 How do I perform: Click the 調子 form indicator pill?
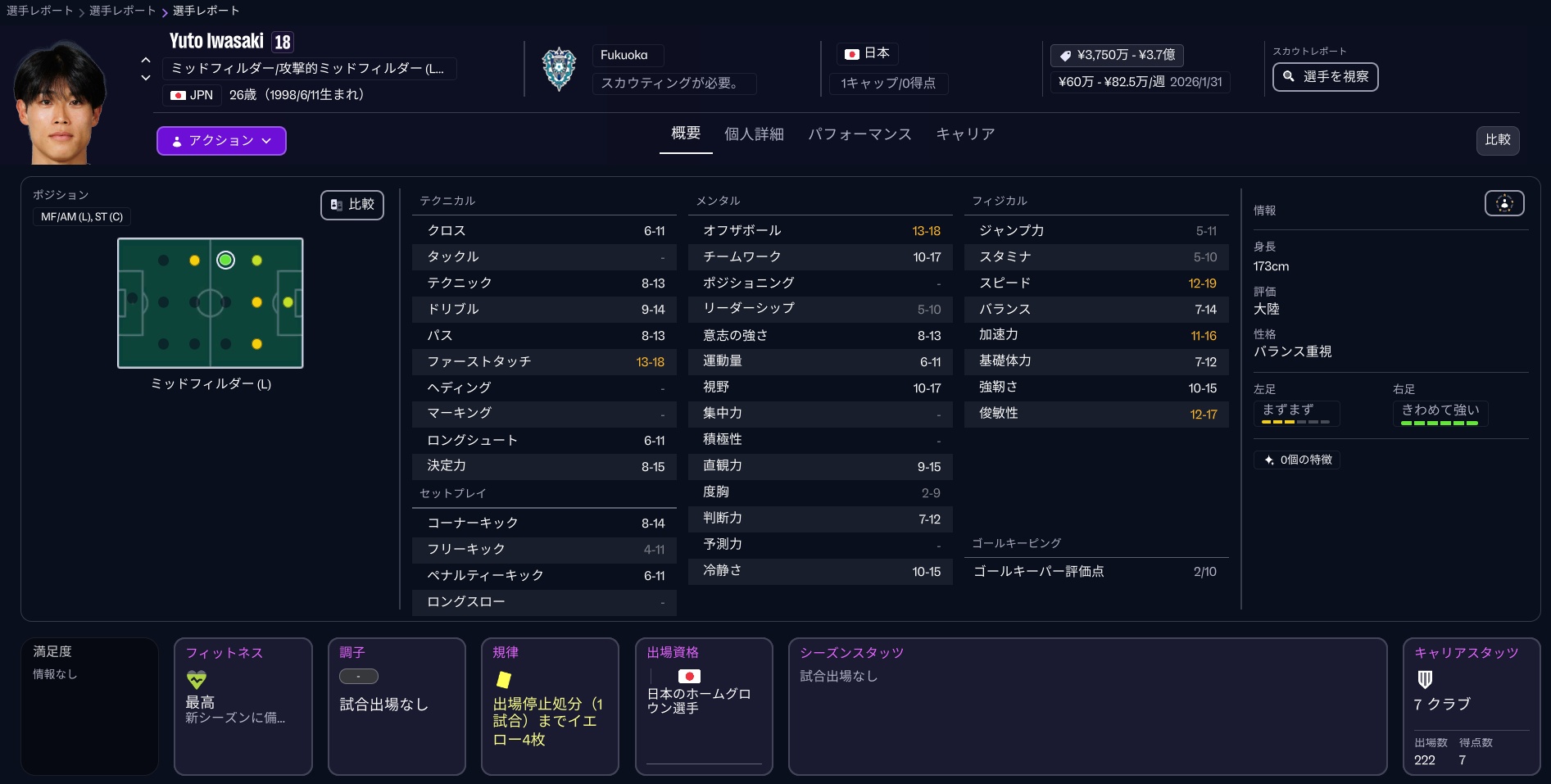[x=358, y=677]
